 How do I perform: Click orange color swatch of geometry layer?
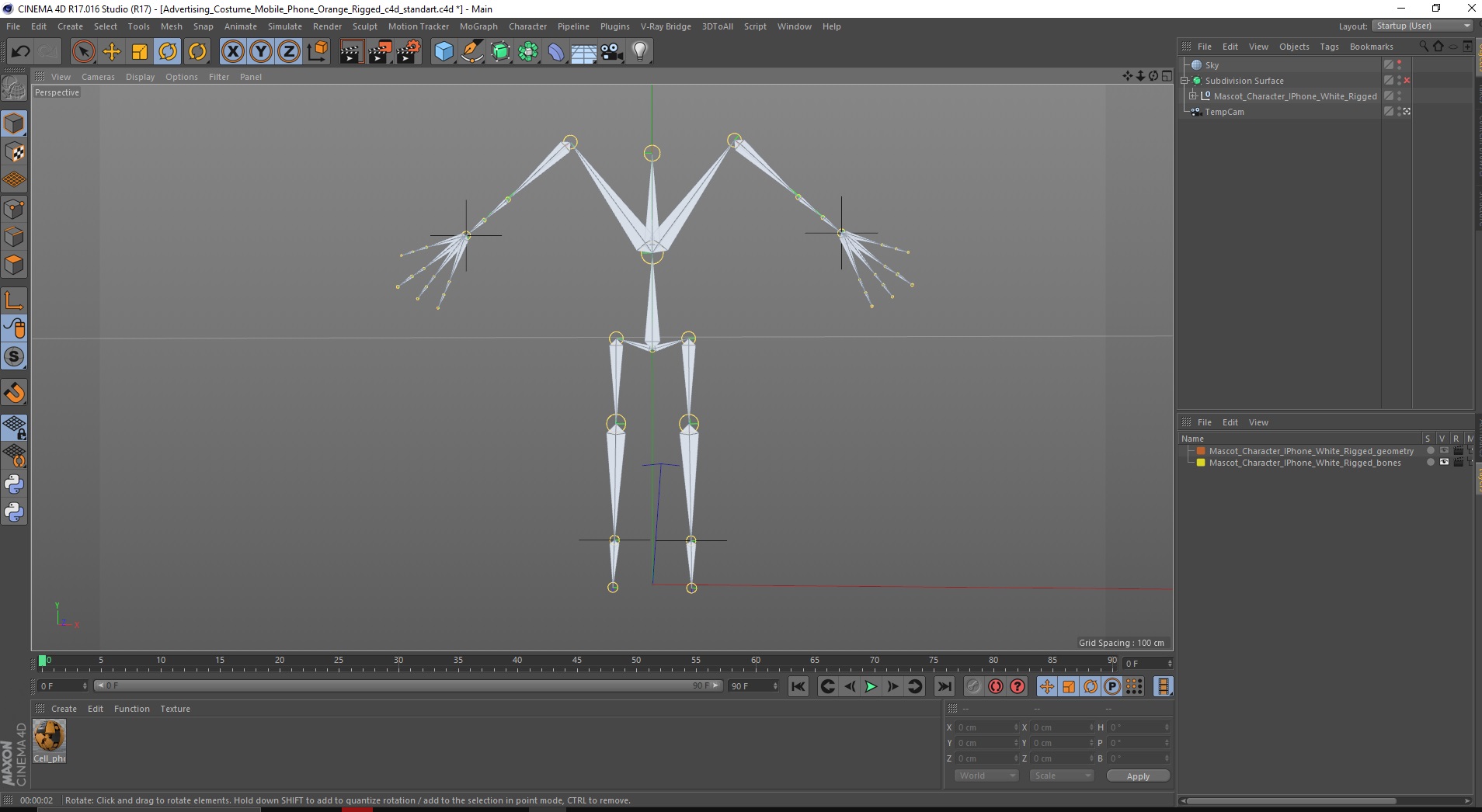click(1201, 451)
